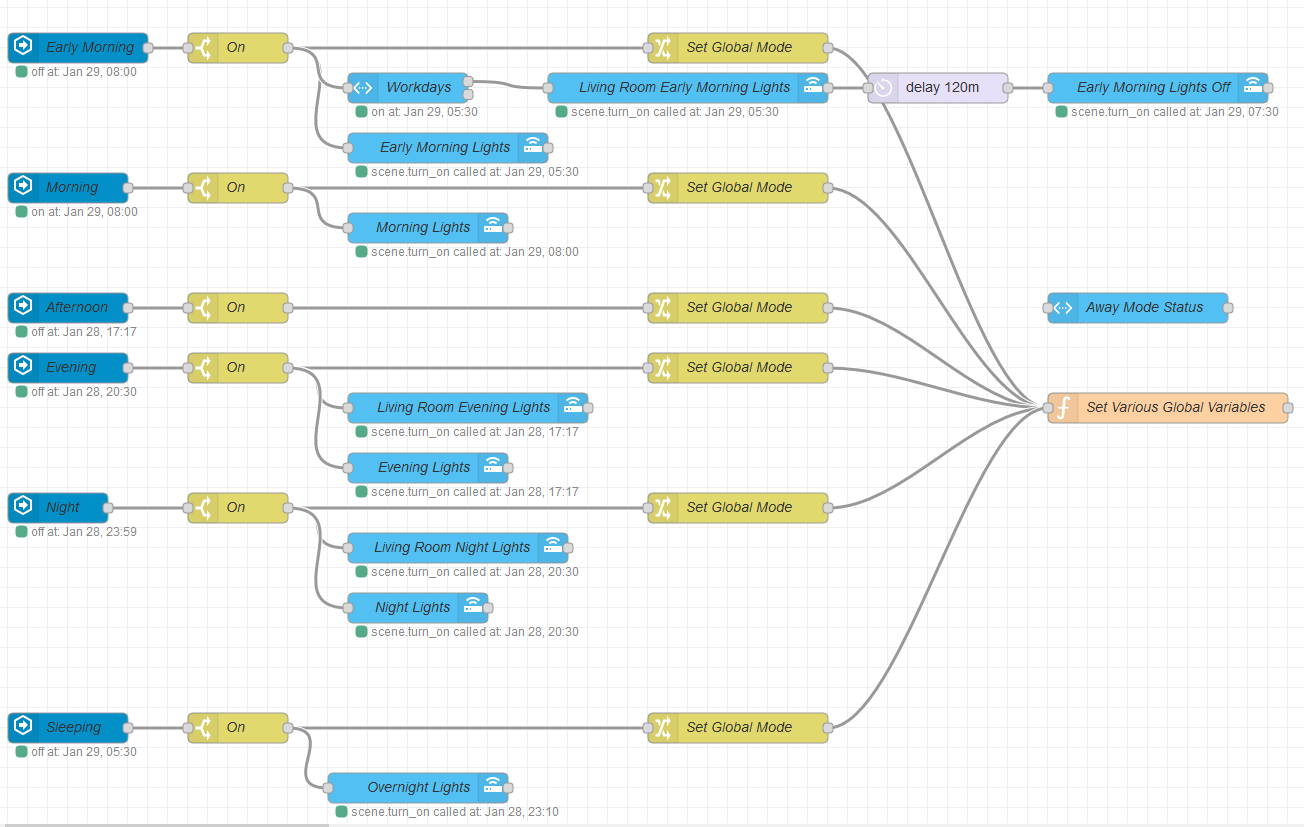The height and width of the screenshot is (827, 1304).
Task: Click the change icon on Sleeping's Set Global Mode node
Action: pyautogui.click(x=663, y=727)
